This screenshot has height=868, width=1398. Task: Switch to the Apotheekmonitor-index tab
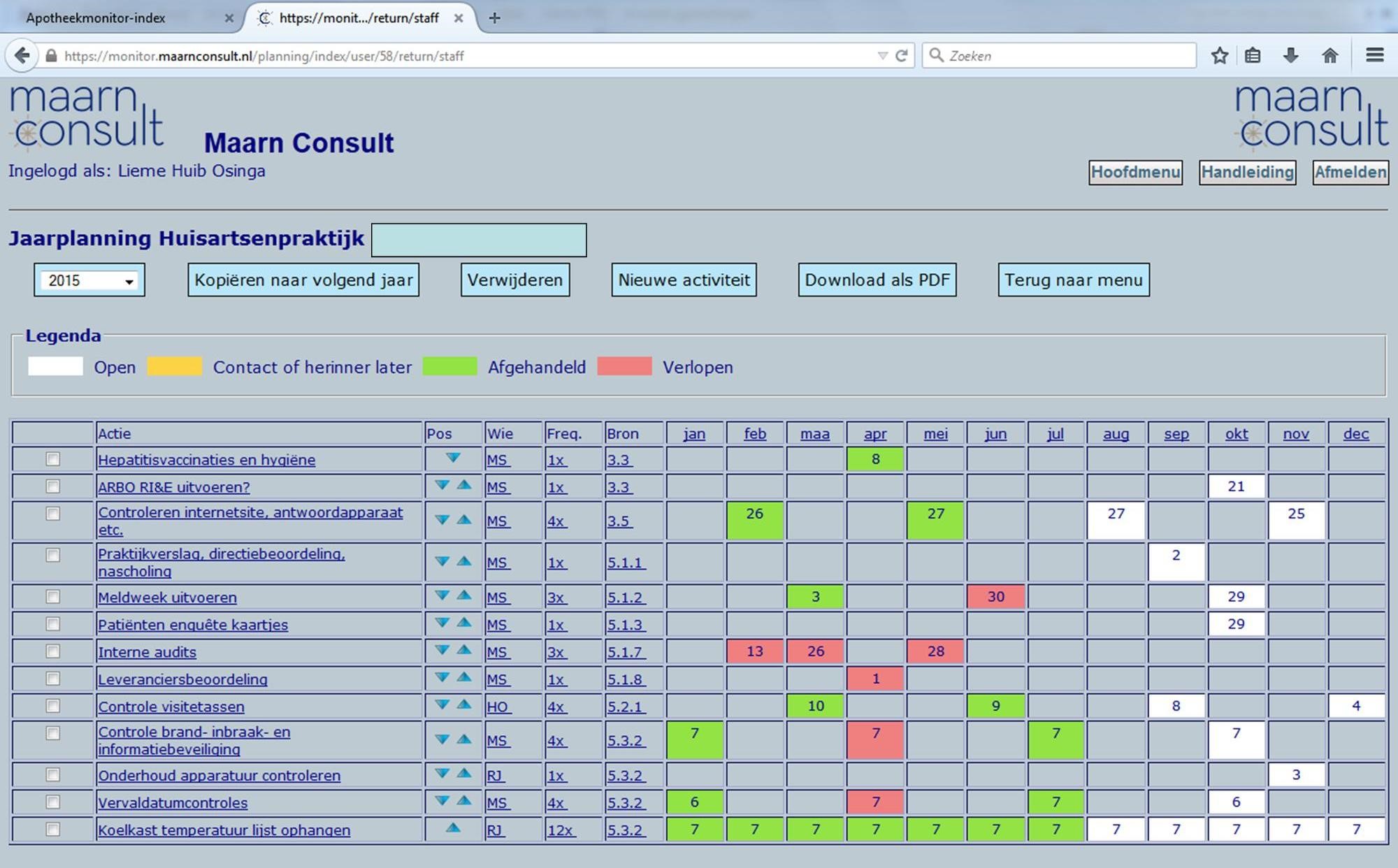click(x=96, y=18)
